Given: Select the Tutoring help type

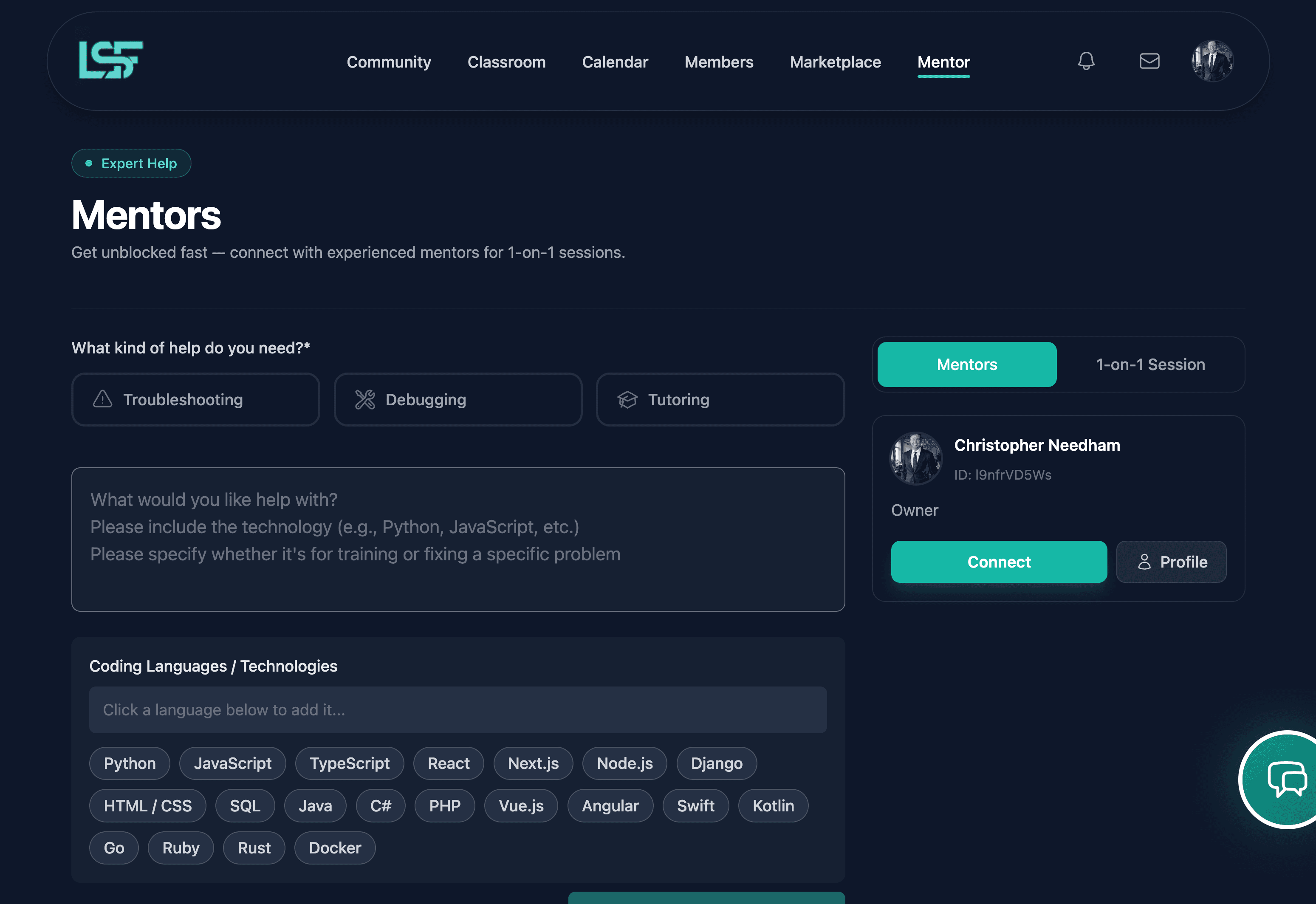Looking at the screenshot, I should 720,399.
